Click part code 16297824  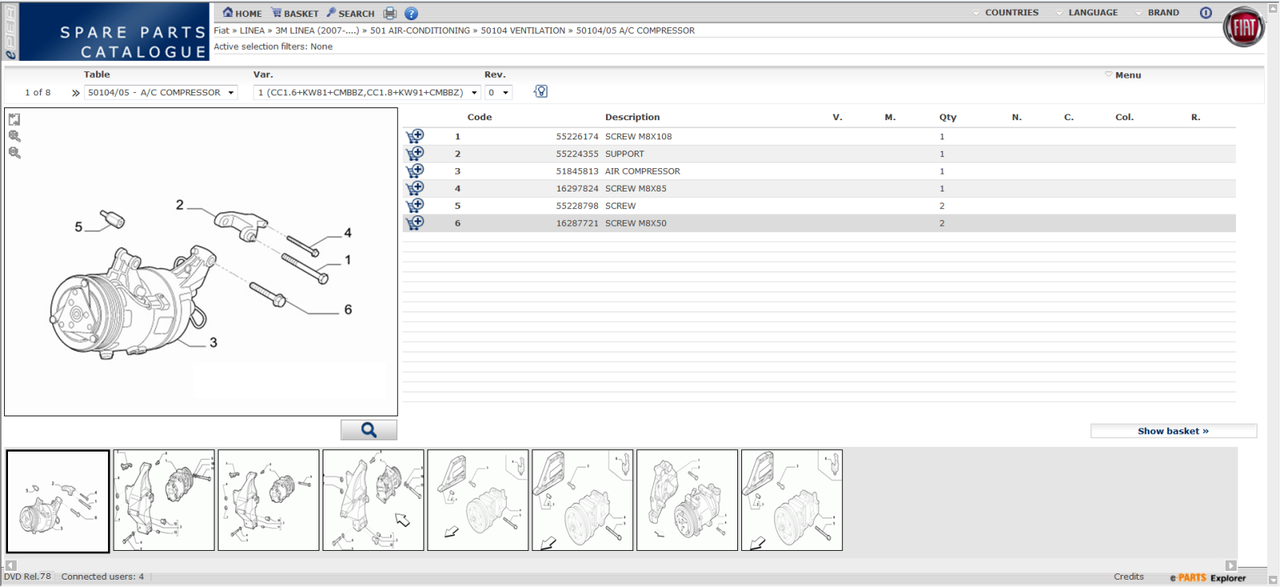[x=577, y=189]
